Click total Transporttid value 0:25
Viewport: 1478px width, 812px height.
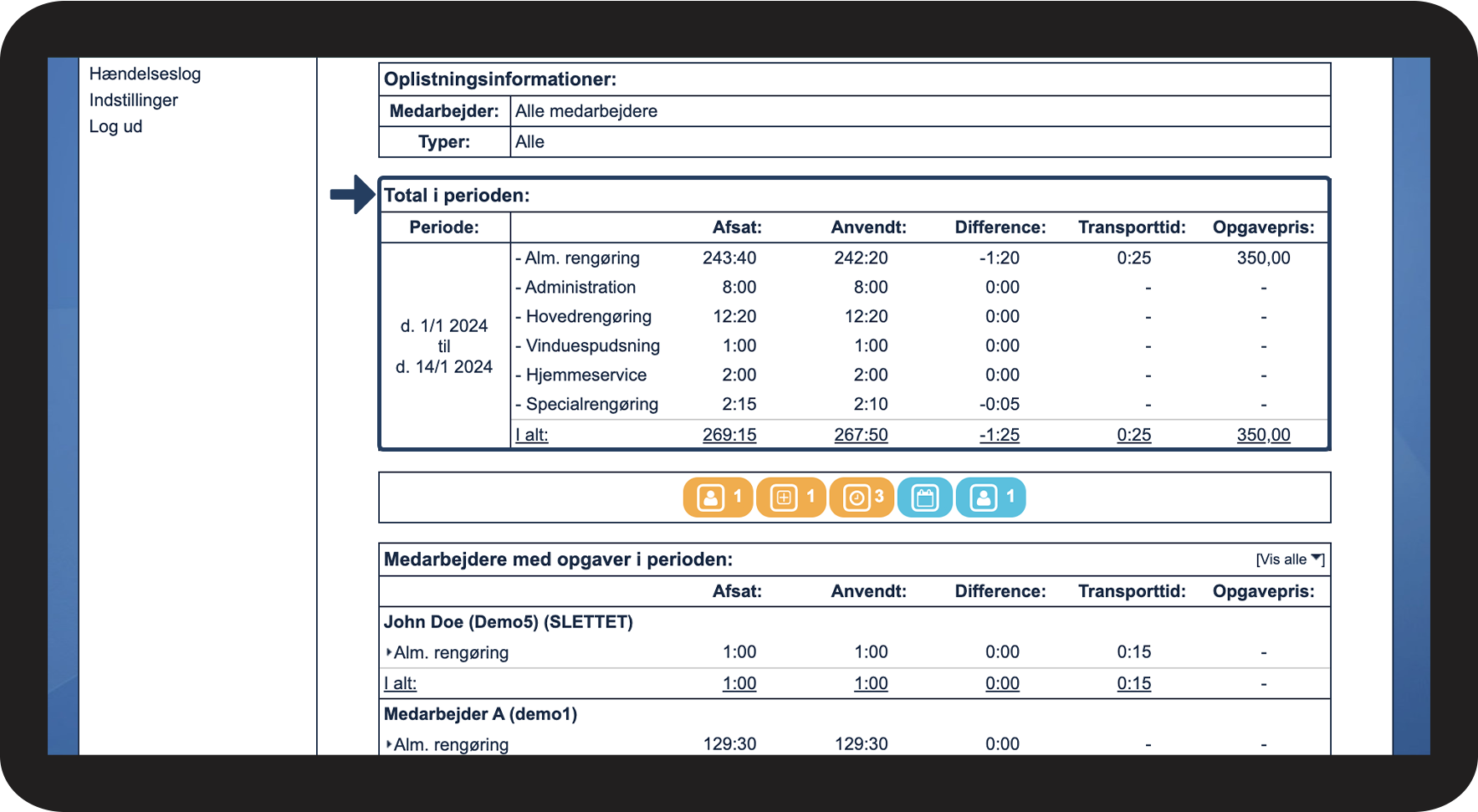click(1134, 435)
